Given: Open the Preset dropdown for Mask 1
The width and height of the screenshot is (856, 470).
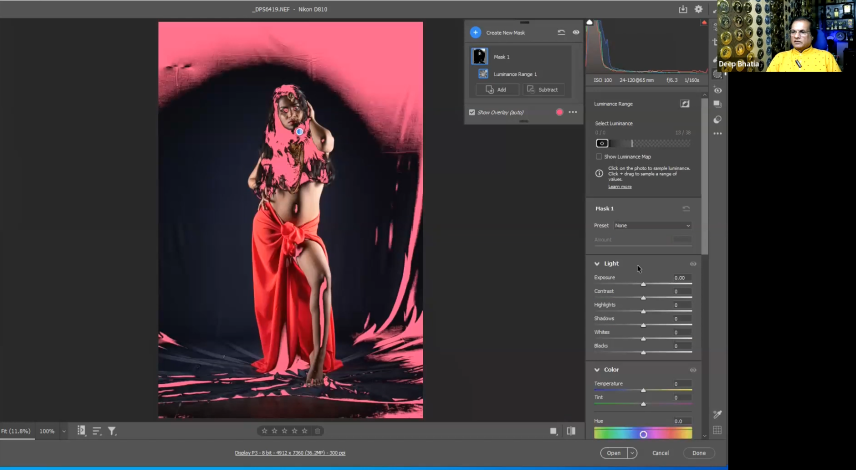Looking at the screenshot, I should 652,226.
